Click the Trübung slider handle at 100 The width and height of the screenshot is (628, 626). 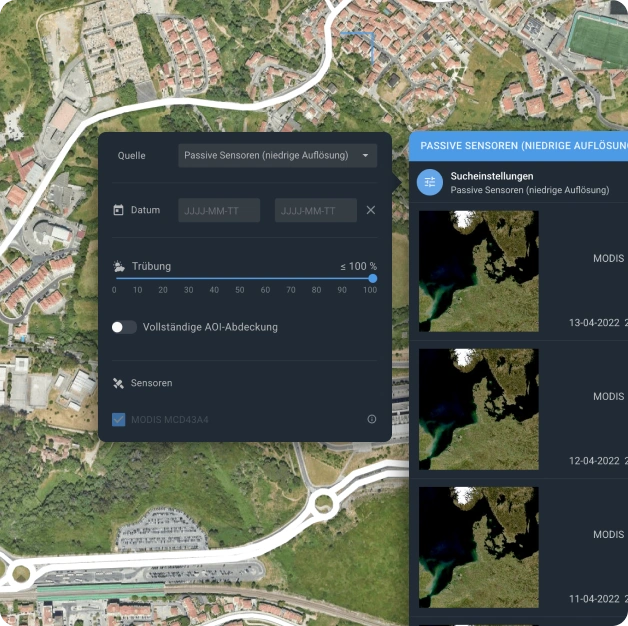(x=372, y=279)
